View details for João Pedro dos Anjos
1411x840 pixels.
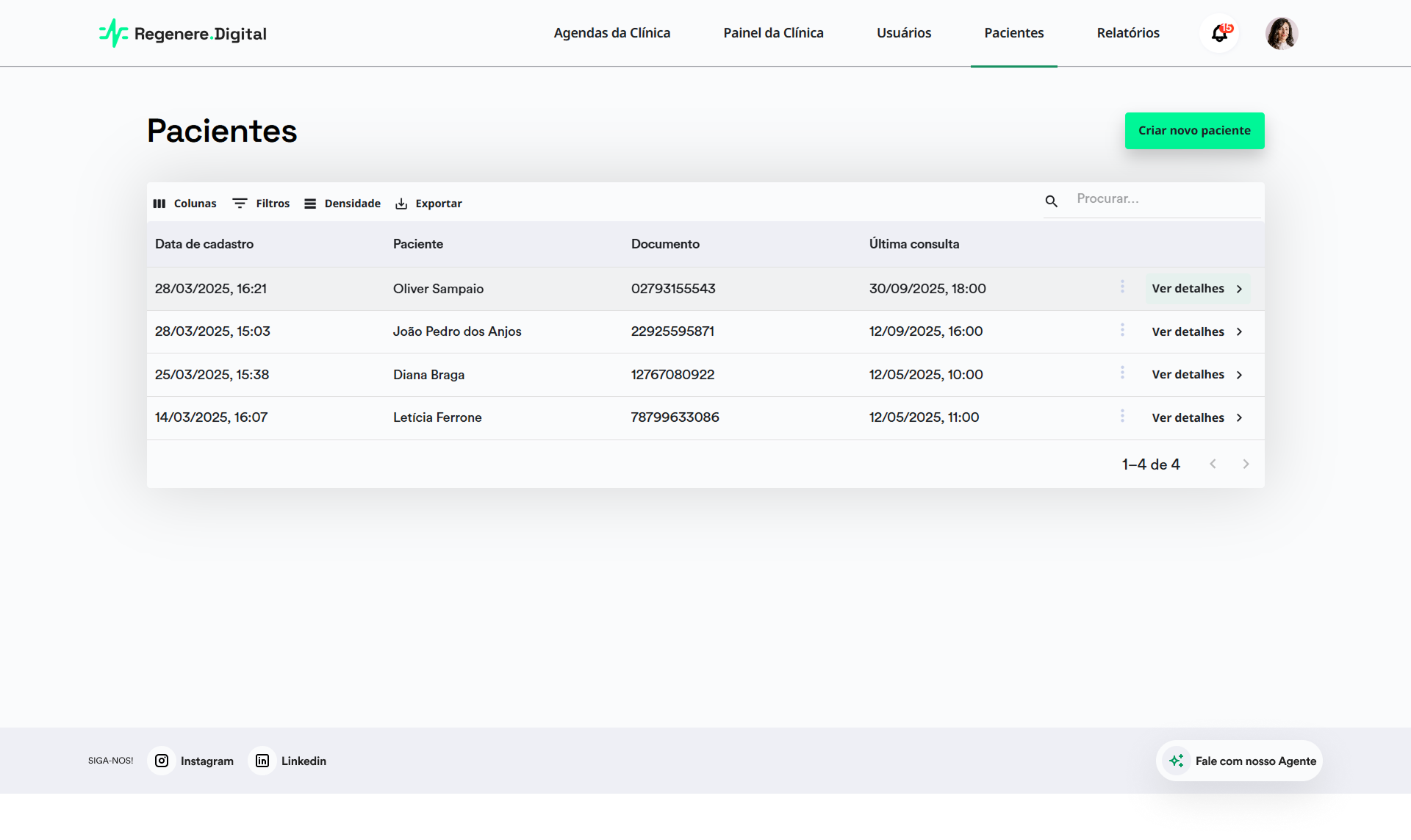(x=1196, y=331)
